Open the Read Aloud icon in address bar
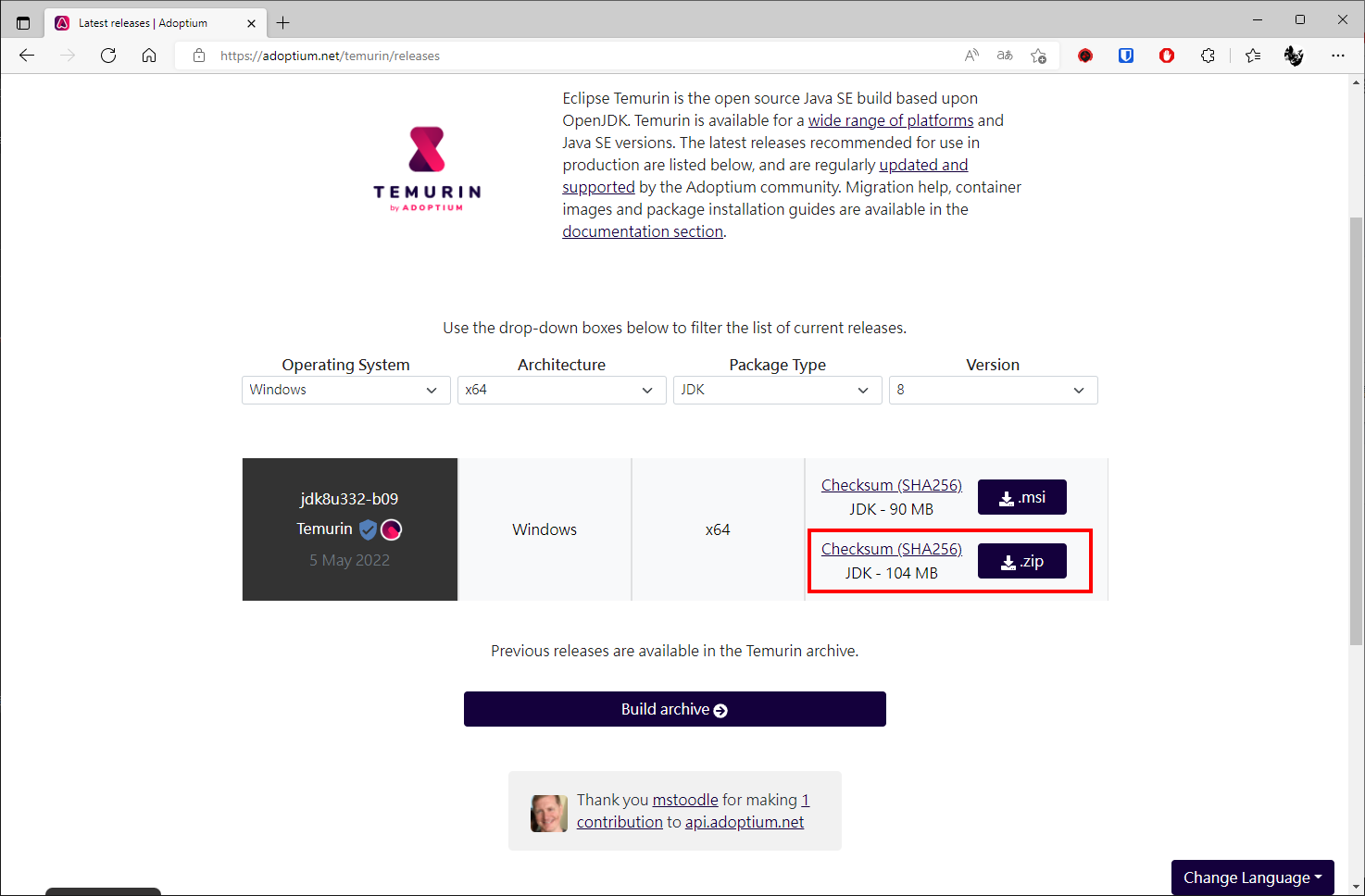The width and height of the screenshot is (1365, 896). click(971, 56)
